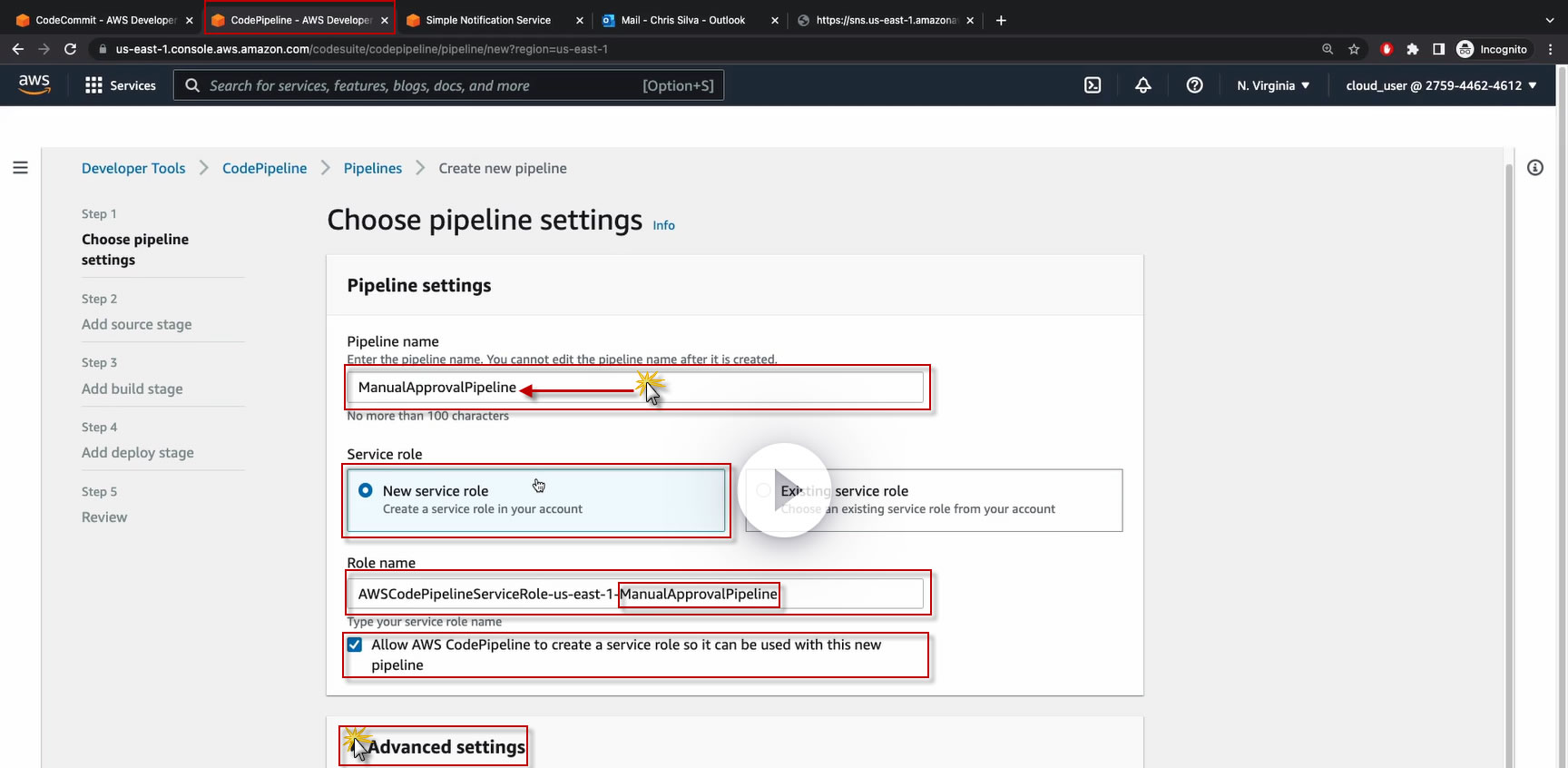Viewport: 1568px width, 768px height.
Task: Open a new browser tab
Action: (1001, 20)
